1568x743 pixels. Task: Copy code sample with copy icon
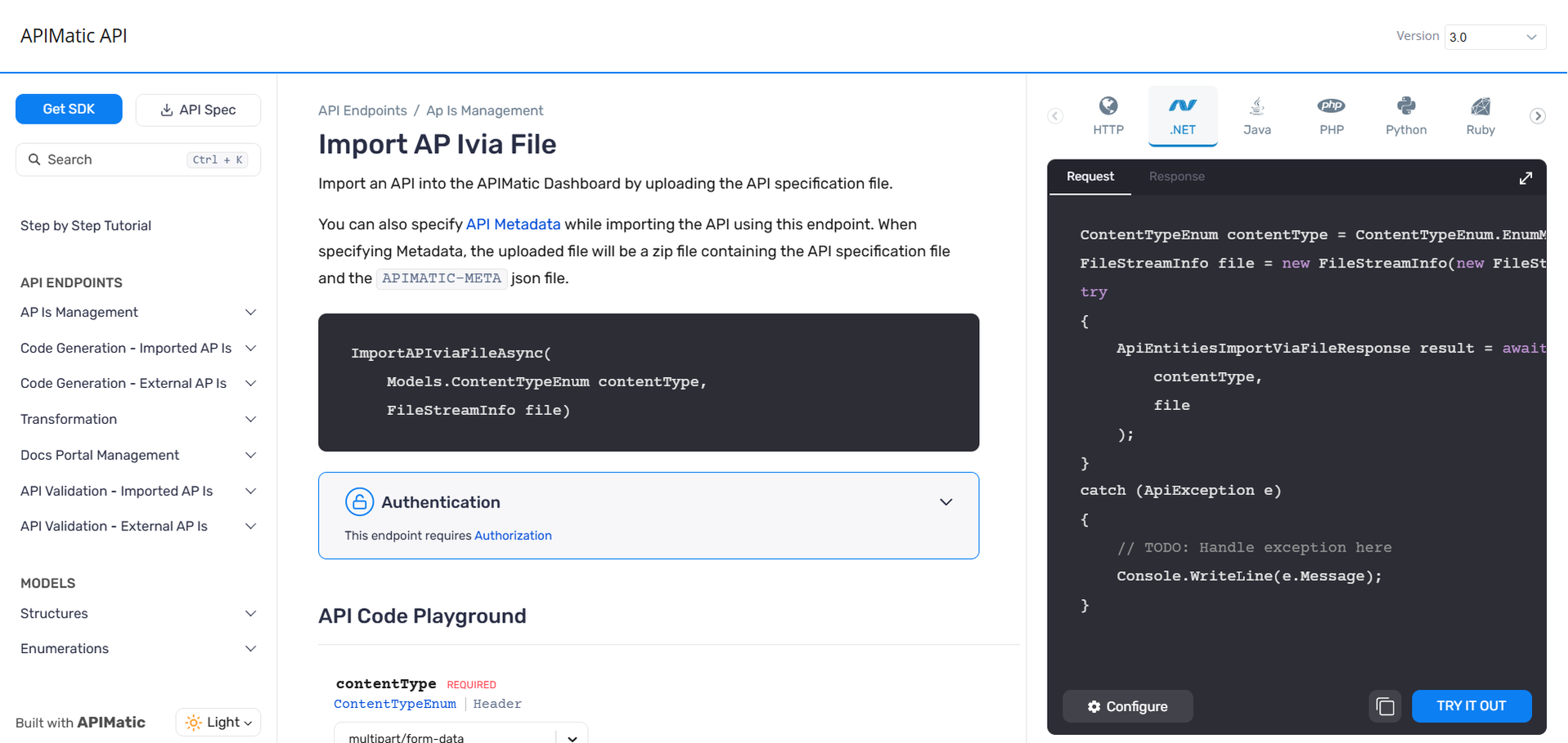[x=1385, y=706]
